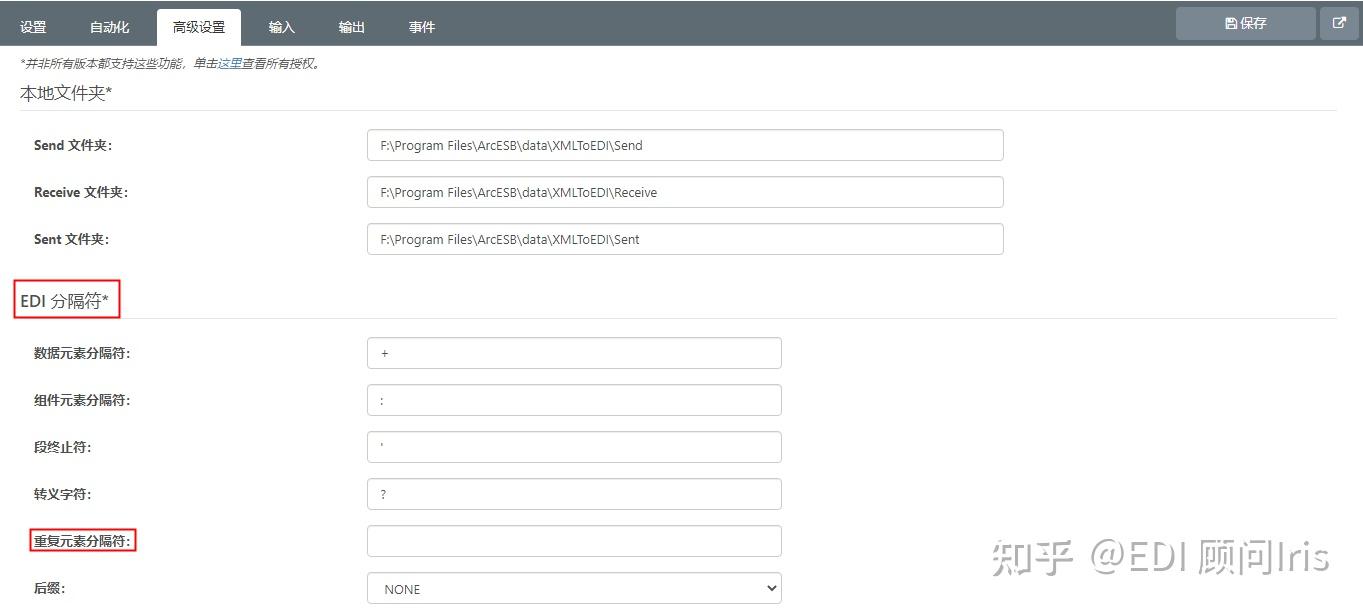Screen dimensions: 1363x613
Task: Click the Send 文件夹 path field
Action: 685,145
